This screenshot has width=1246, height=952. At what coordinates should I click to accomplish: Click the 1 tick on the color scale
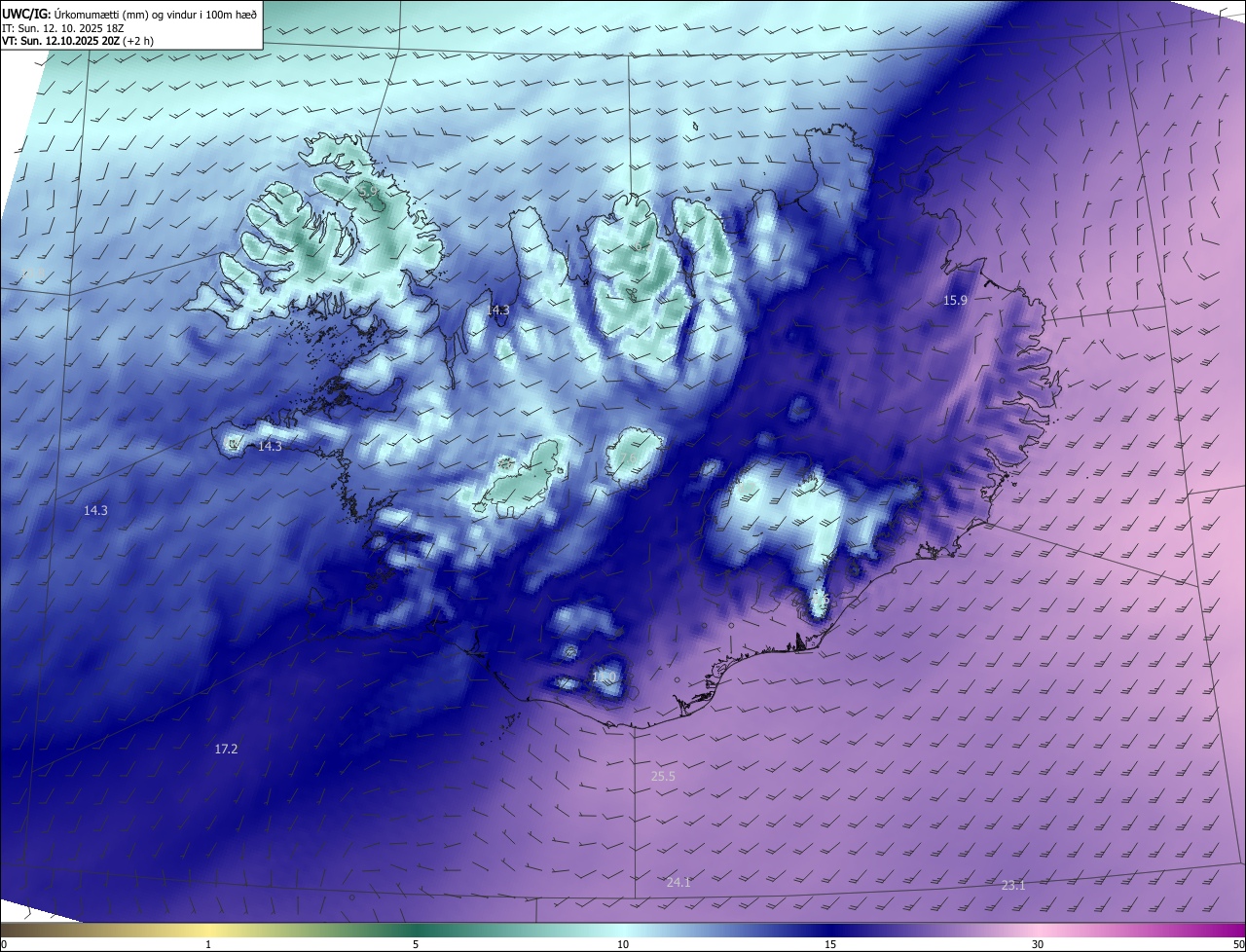[208, 944]
